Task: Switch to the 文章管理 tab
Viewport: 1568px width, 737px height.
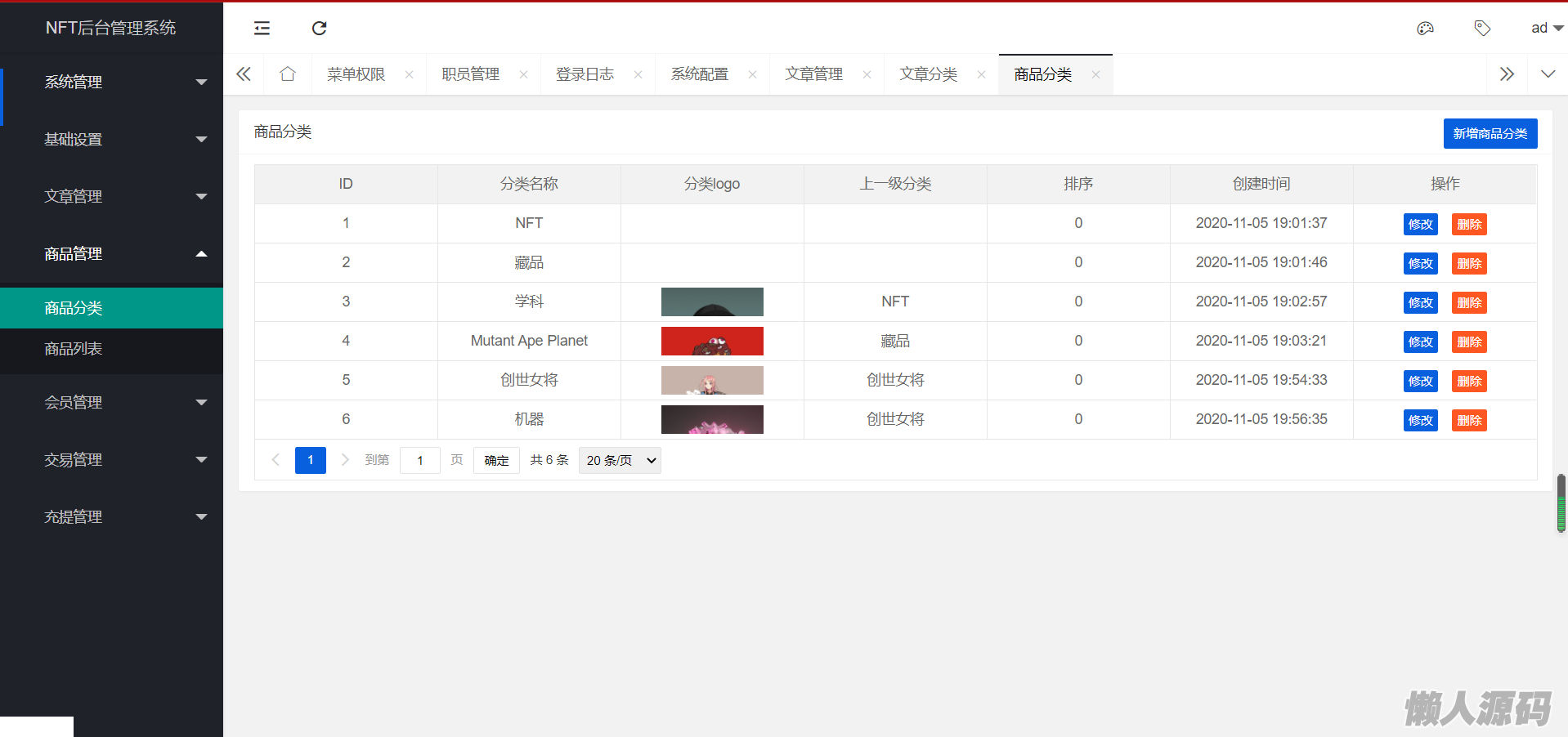Action: point(813,74)
